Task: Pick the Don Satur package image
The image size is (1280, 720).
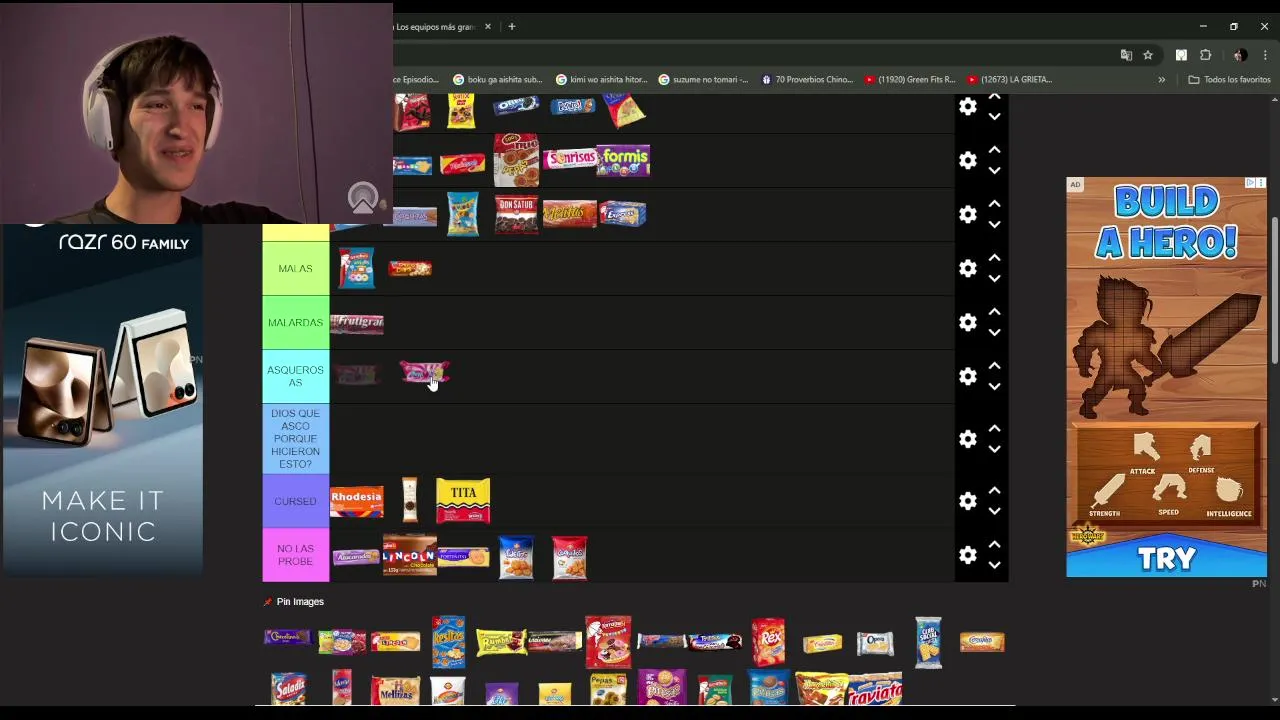Action: 516,214
